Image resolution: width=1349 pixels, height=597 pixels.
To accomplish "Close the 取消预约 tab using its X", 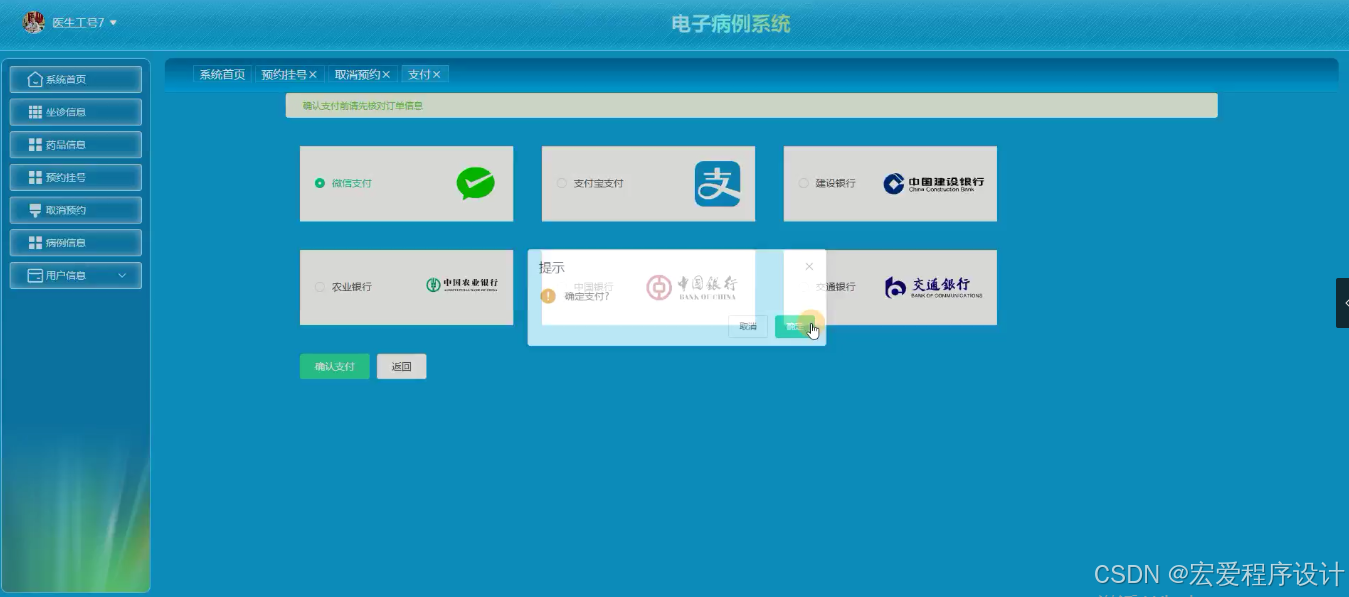I will pyautogui.click(x=386, y=74).
